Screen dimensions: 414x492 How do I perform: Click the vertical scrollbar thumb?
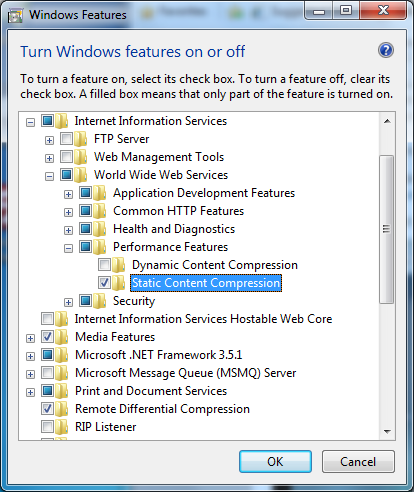pos(387,229)
